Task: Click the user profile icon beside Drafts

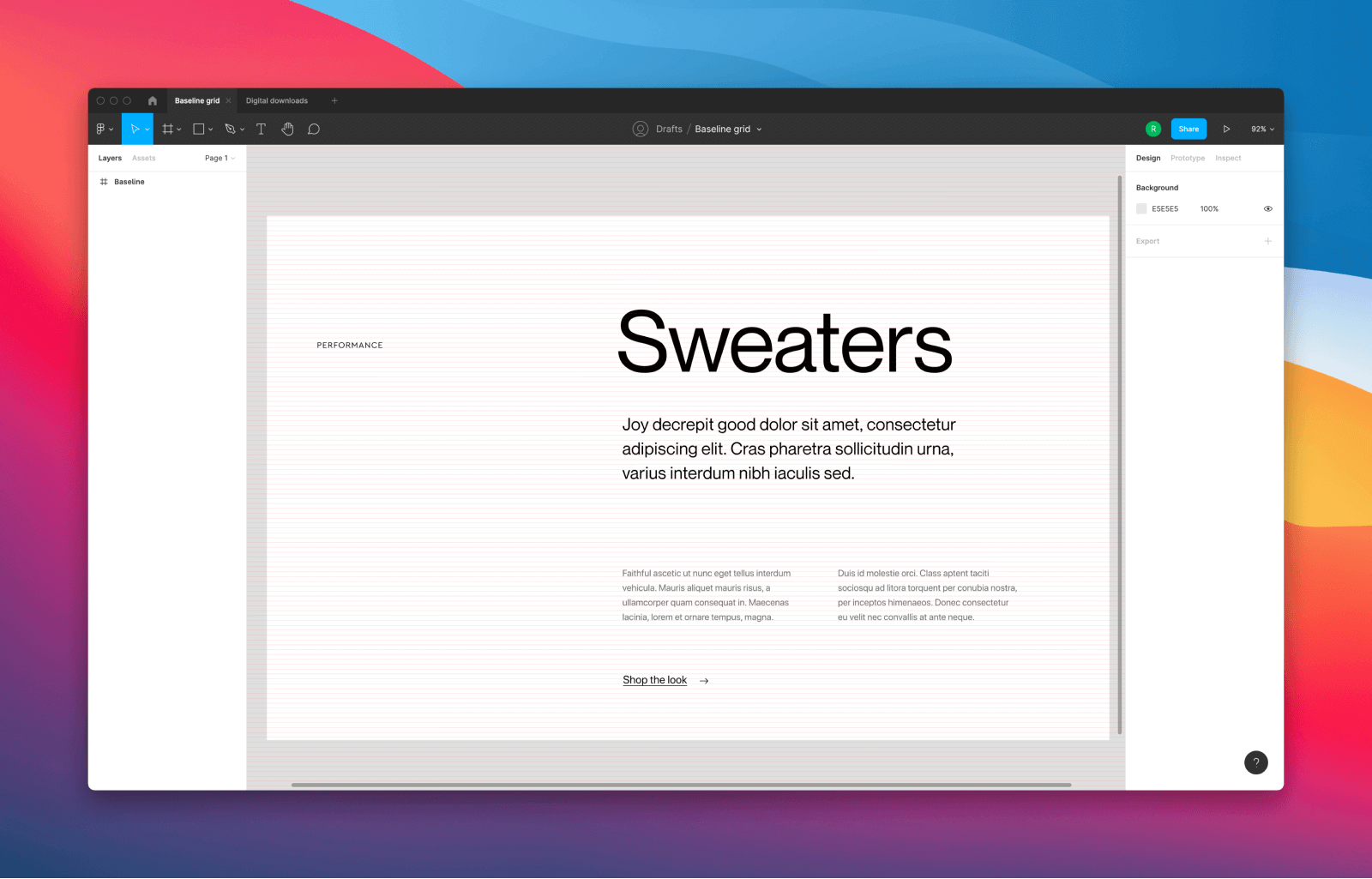Action: coord(641,129)
